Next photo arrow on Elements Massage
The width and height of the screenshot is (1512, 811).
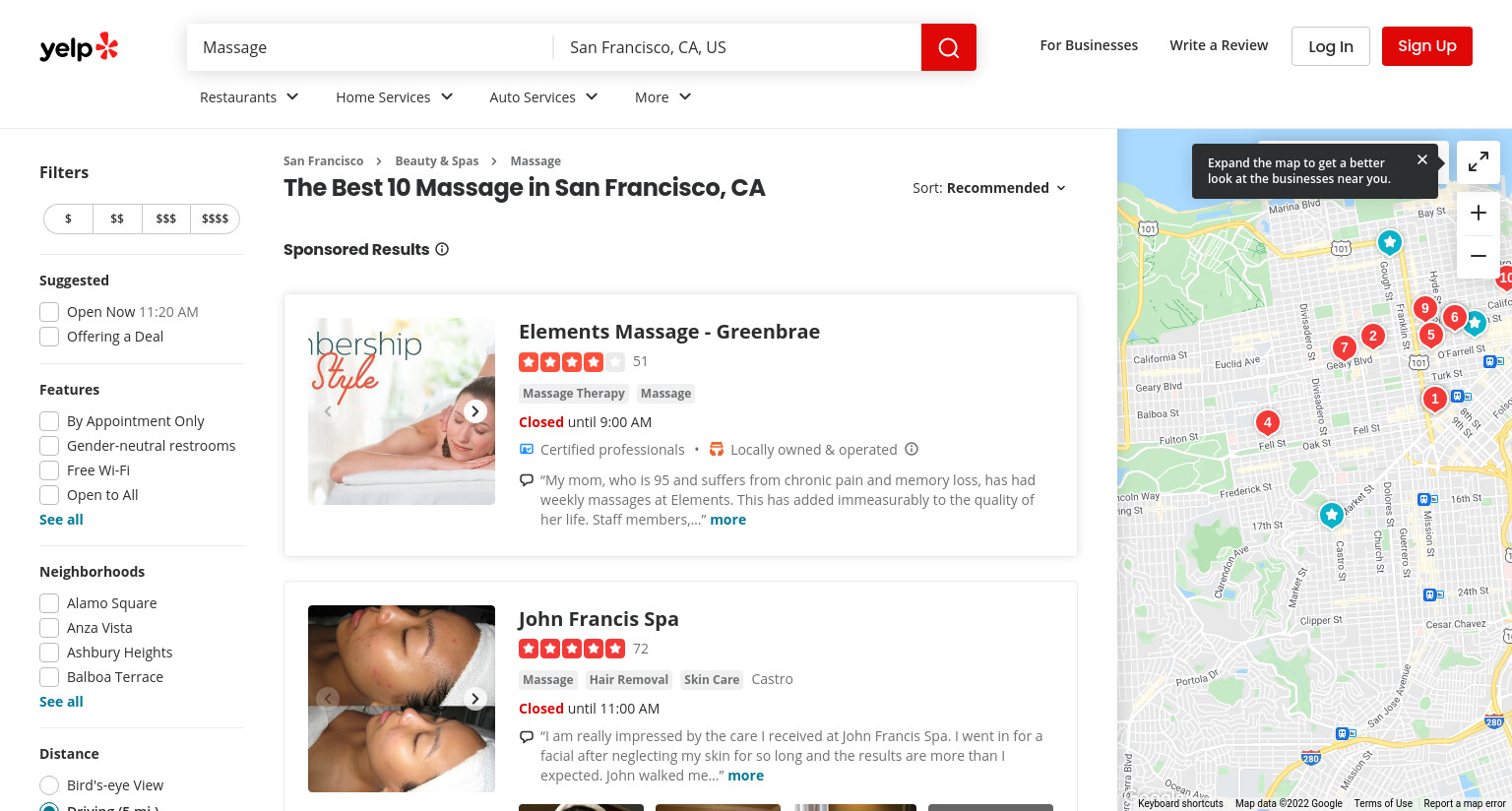pyautogui.click(x=475, y=411)
